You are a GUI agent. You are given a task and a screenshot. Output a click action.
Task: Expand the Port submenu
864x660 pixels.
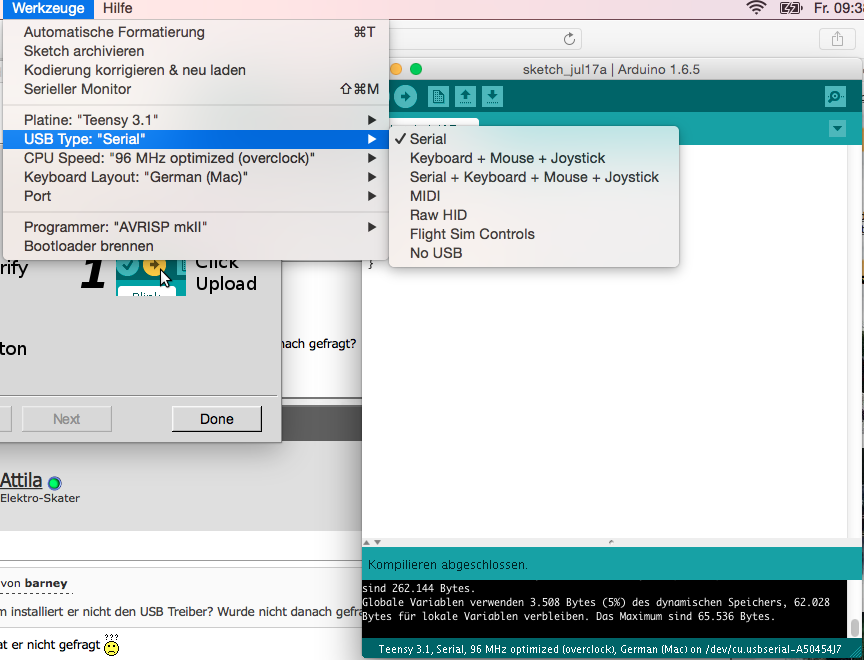point(196,196)
